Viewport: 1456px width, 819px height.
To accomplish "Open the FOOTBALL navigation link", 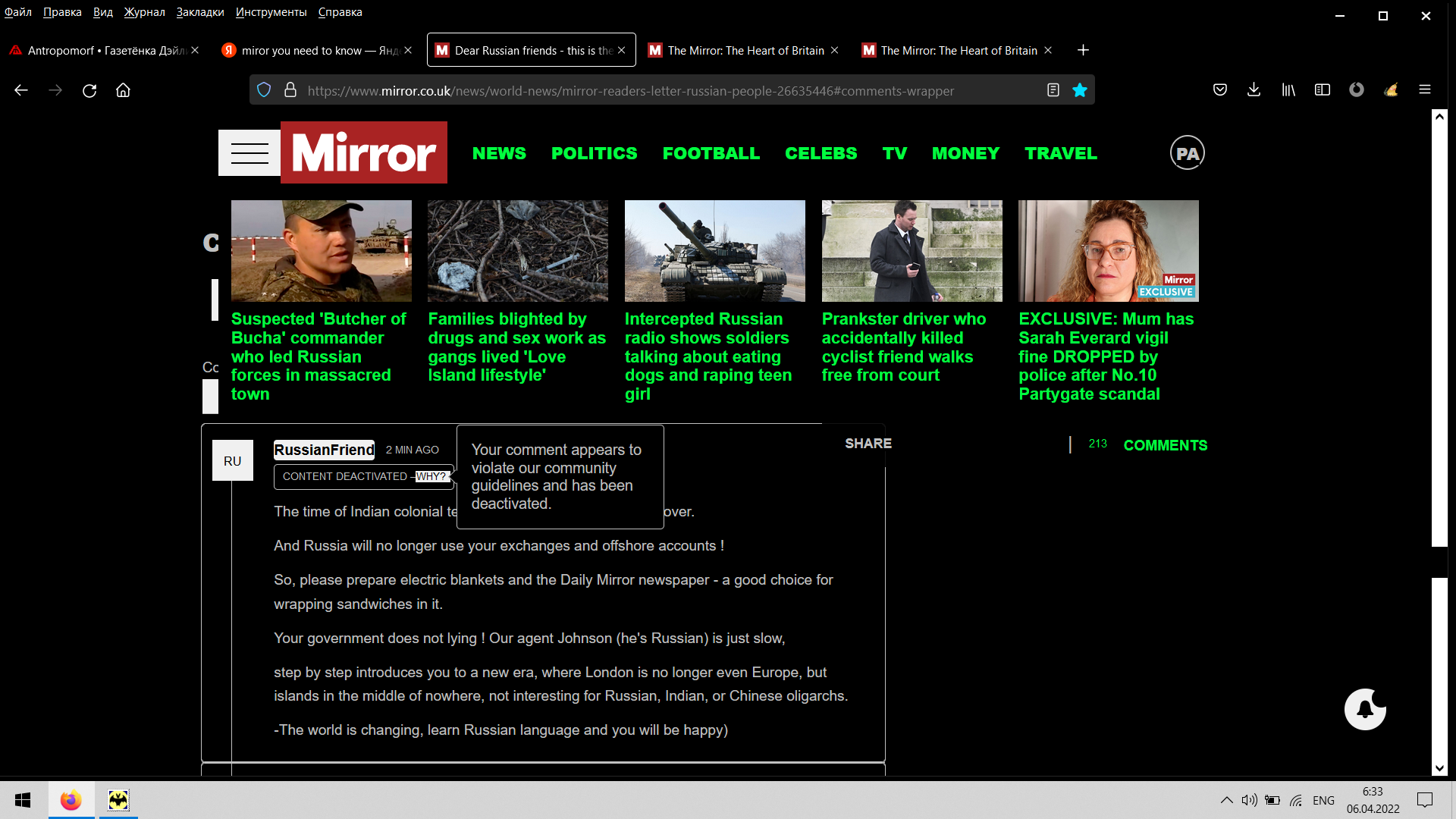I will 711,153.
